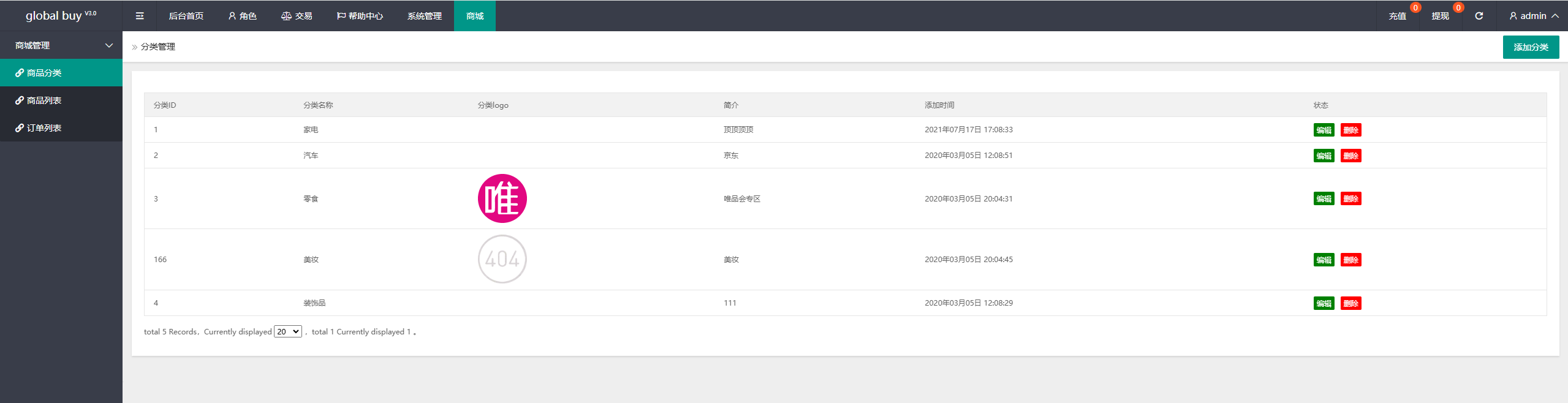
Task: Open 商品列表 in the sidebar
Action: point(44,100)
